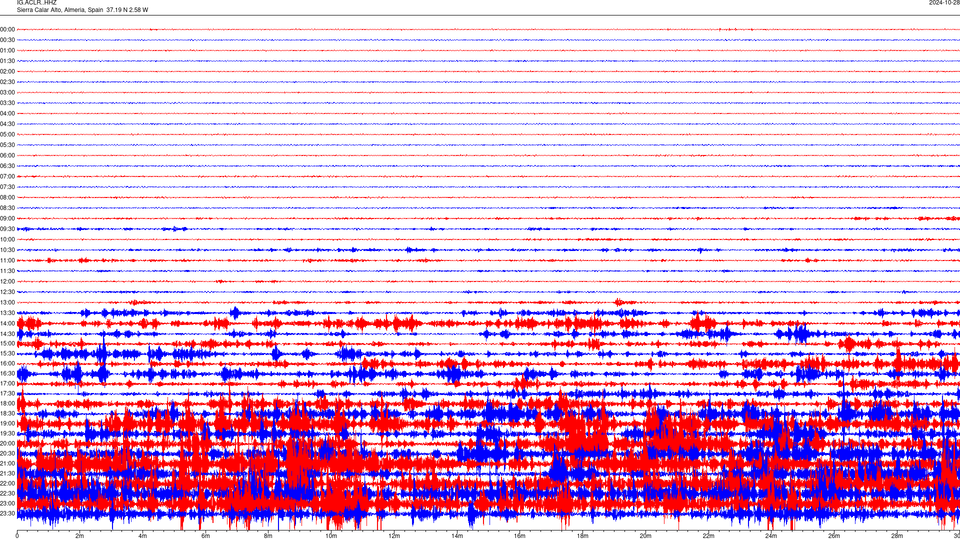The width and height of the screenshot is (960, 540).
Task: Choose the 05:30 time row label
Action: tap(7, 144)
